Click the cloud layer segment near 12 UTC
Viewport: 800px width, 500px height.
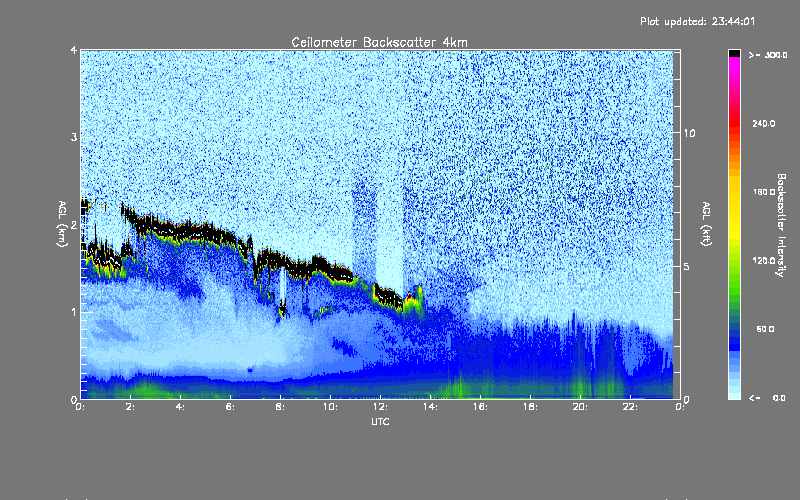388,297
